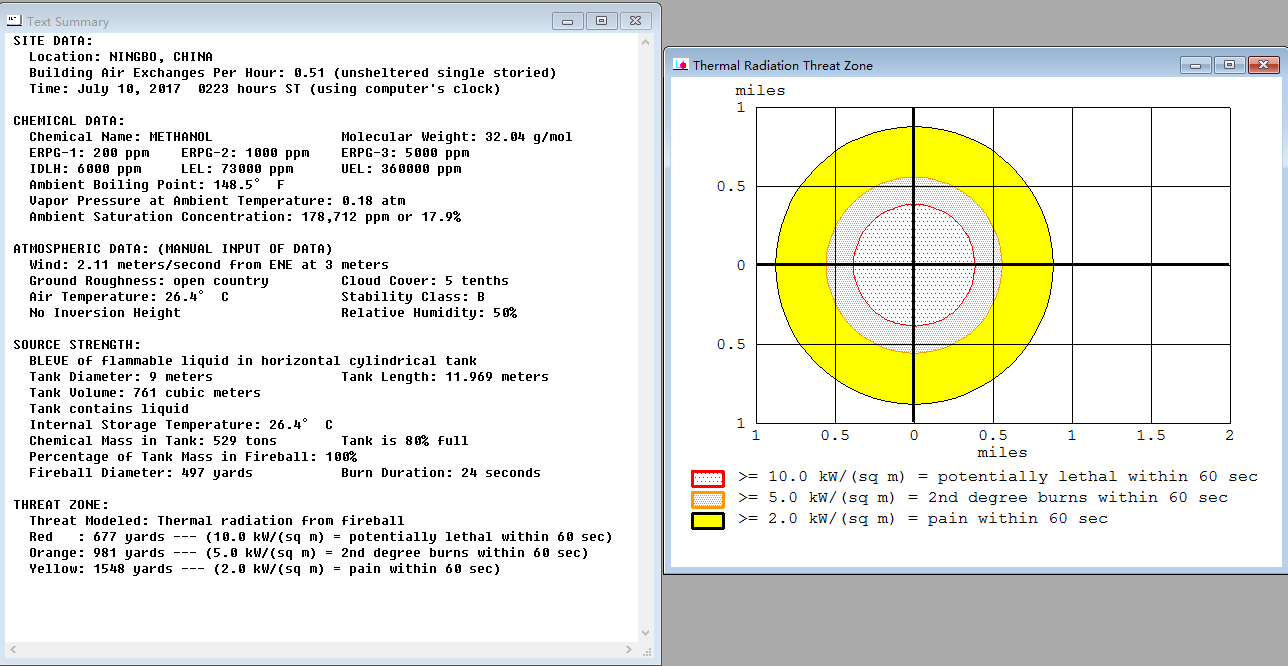Click the 'CHEMICAL DATA:' heading

pos(69,121)
